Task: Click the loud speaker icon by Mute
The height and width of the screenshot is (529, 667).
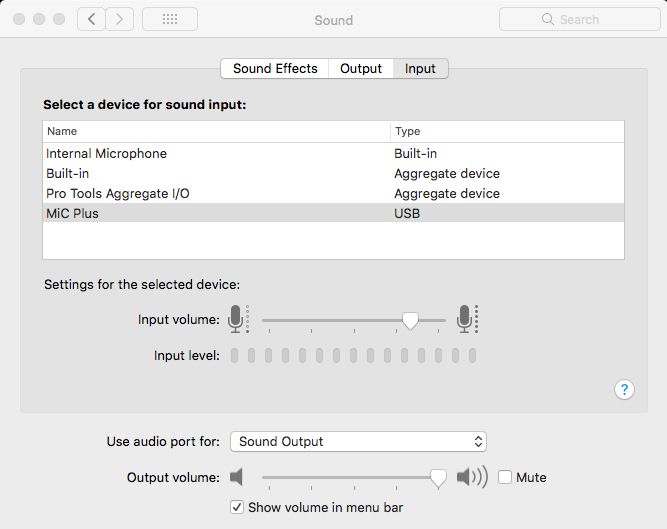Action: tap(471, 477)
